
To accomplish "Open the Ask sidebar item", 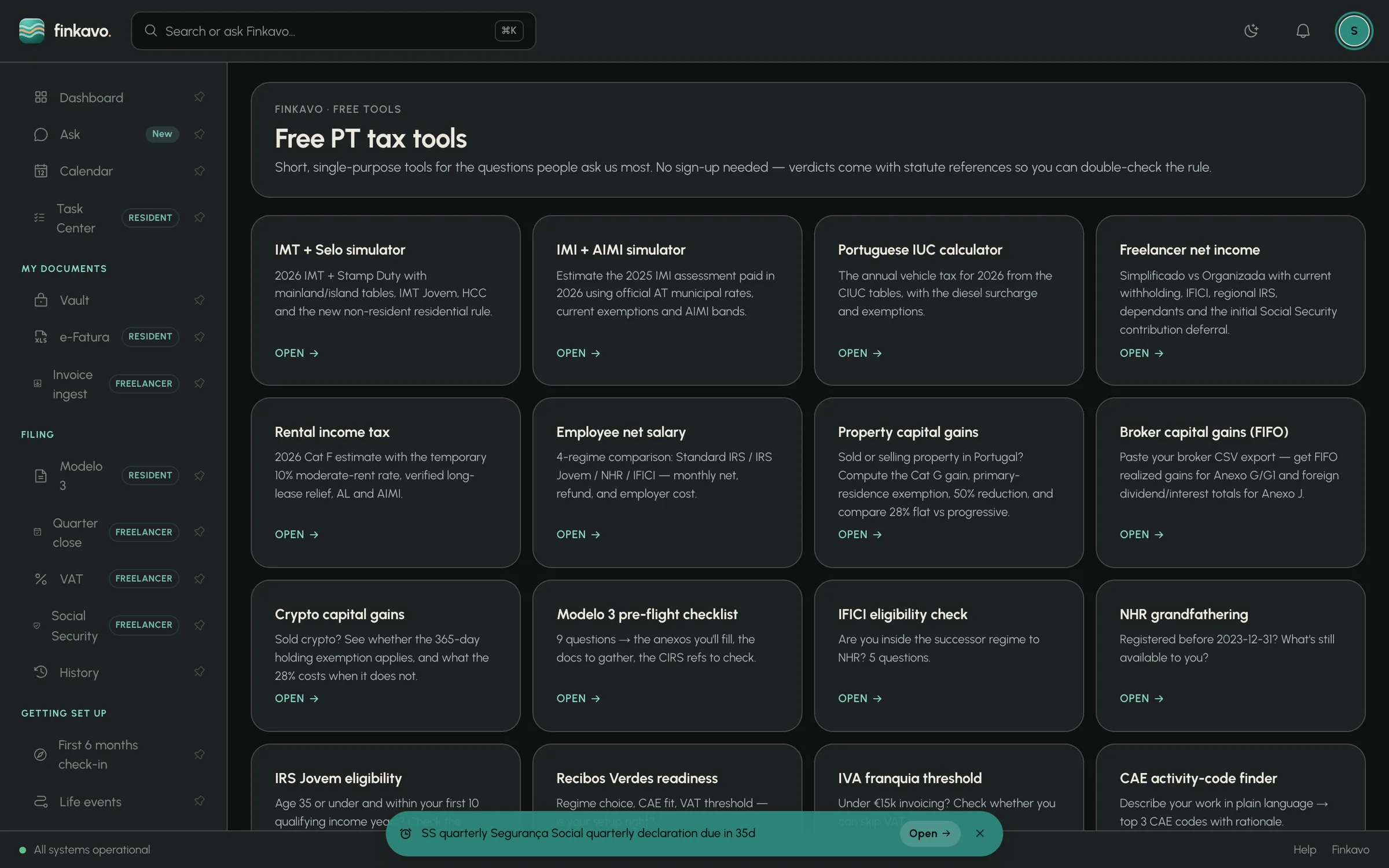I will click(70, 134).
